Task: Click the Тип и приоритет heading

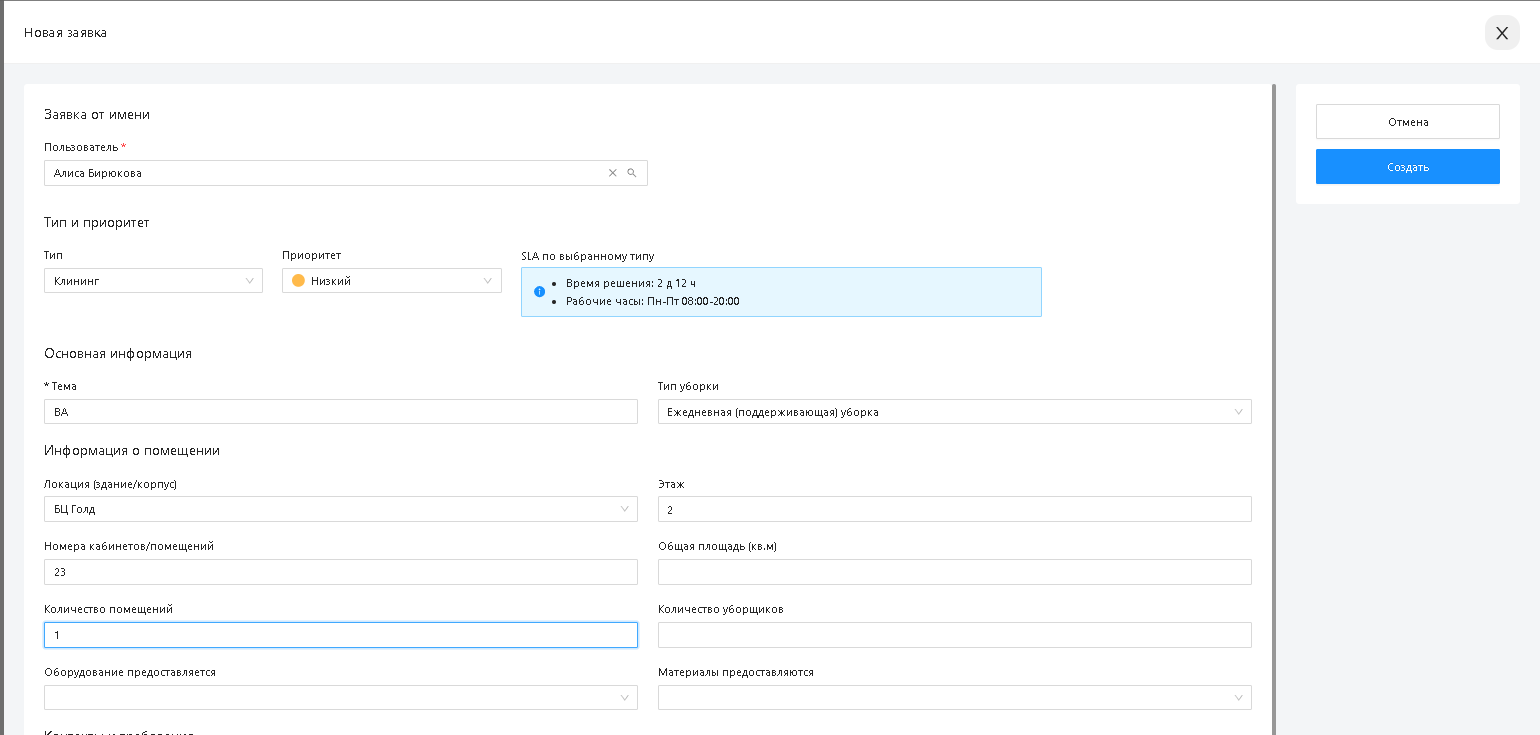Action: [97, 222]
